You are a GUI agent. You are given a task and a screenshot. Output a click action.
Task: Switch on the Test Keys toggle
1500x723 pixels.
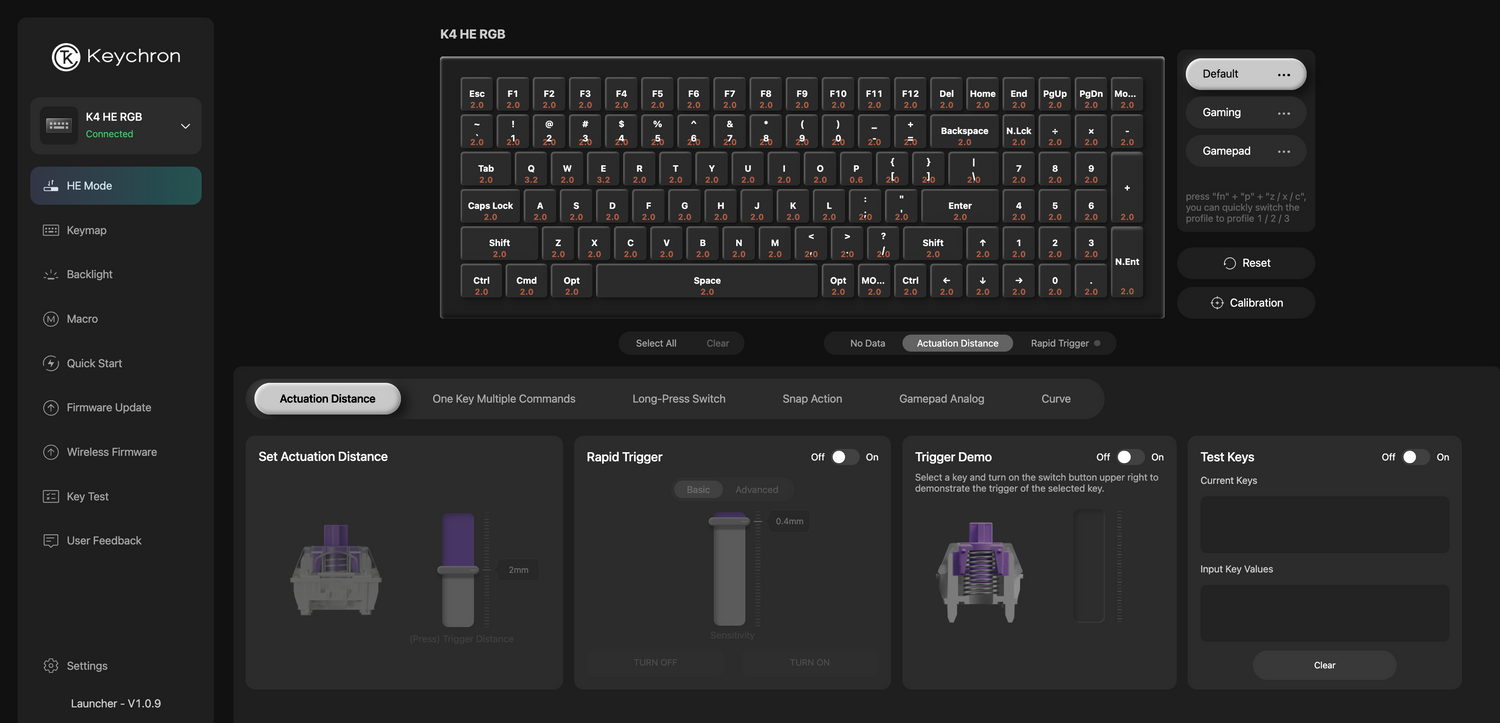point(1415,457)
